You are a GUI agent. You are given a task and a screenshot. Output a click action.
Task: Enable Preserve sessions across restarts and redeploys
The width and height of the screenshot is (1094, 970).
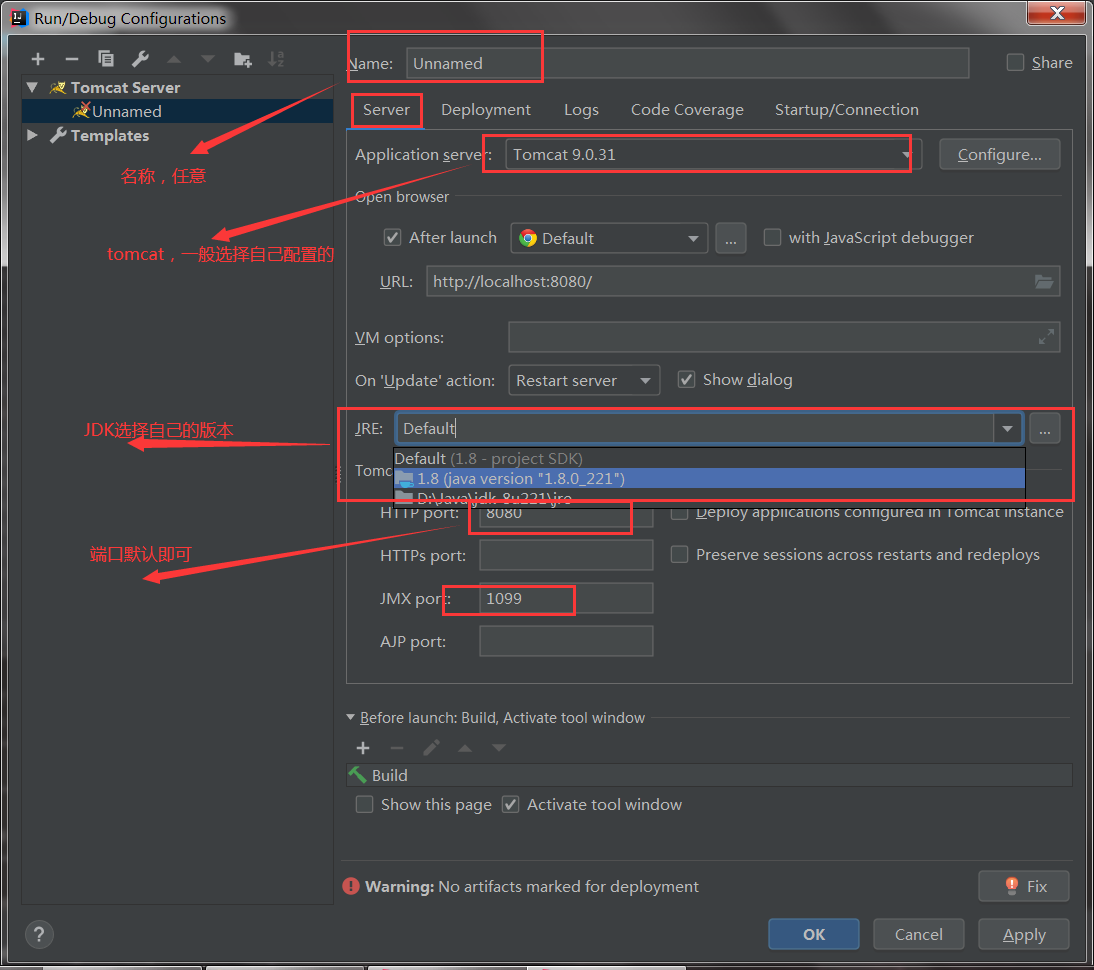(x=679, y=554)
